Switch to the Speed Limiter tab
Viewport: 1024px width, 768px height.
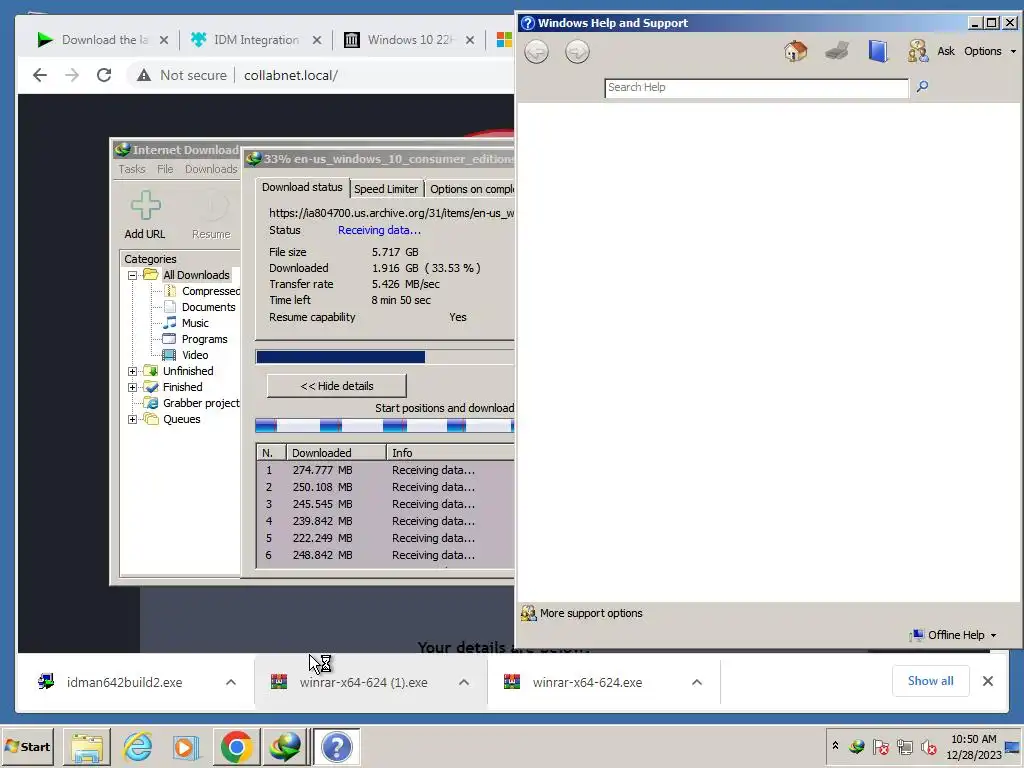386,189
